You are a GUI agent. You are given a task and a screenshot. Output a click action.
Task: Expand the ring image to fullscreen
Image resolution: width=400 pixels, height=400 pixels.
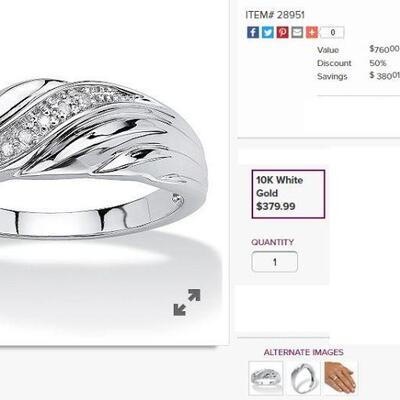187,302
